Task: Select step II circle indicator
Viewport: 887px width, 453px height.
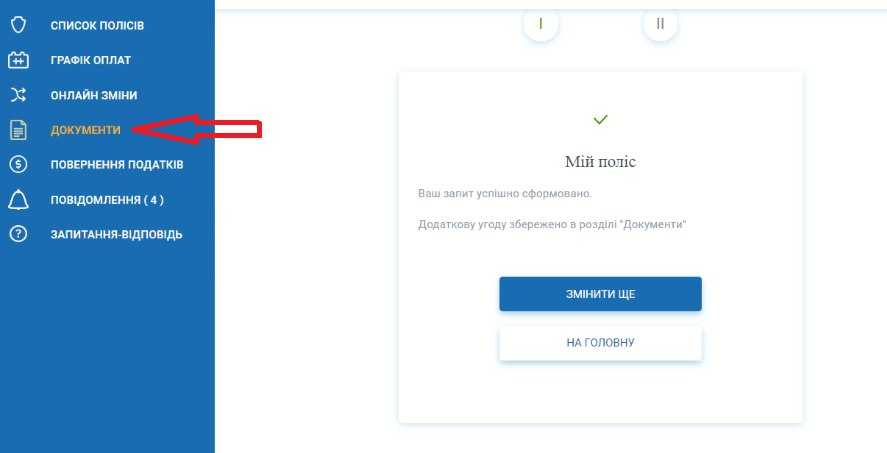Action: click(x=660, y=24)
